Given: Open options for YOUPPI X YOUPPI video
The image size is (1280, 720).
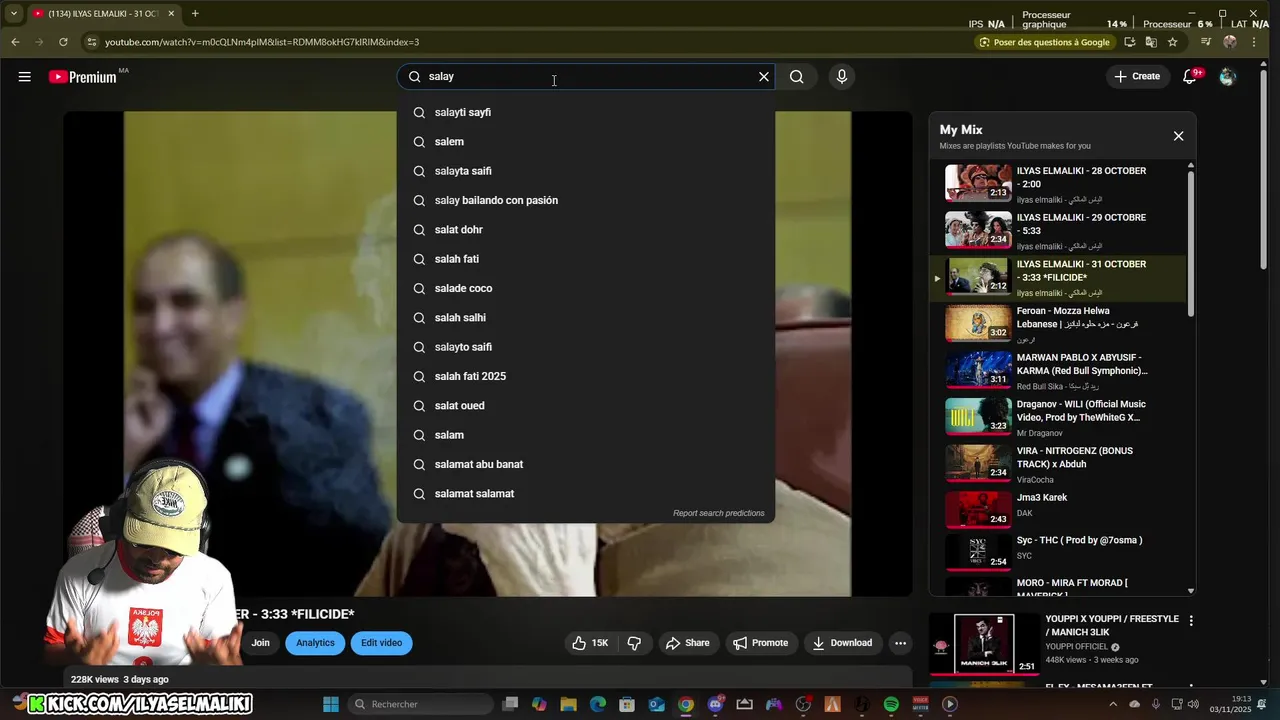Looking at the screenshot, I should 1191,621.
